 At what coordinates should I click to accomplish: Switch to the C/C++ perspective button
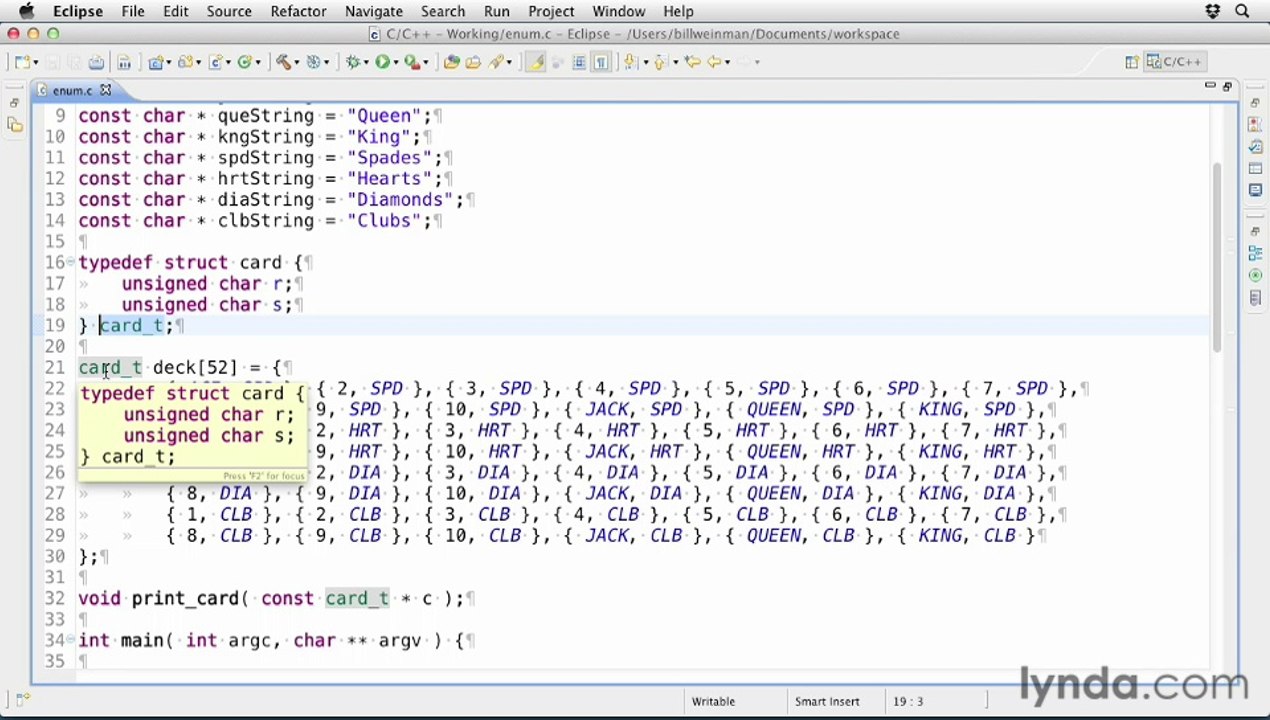pos(1177,62)
